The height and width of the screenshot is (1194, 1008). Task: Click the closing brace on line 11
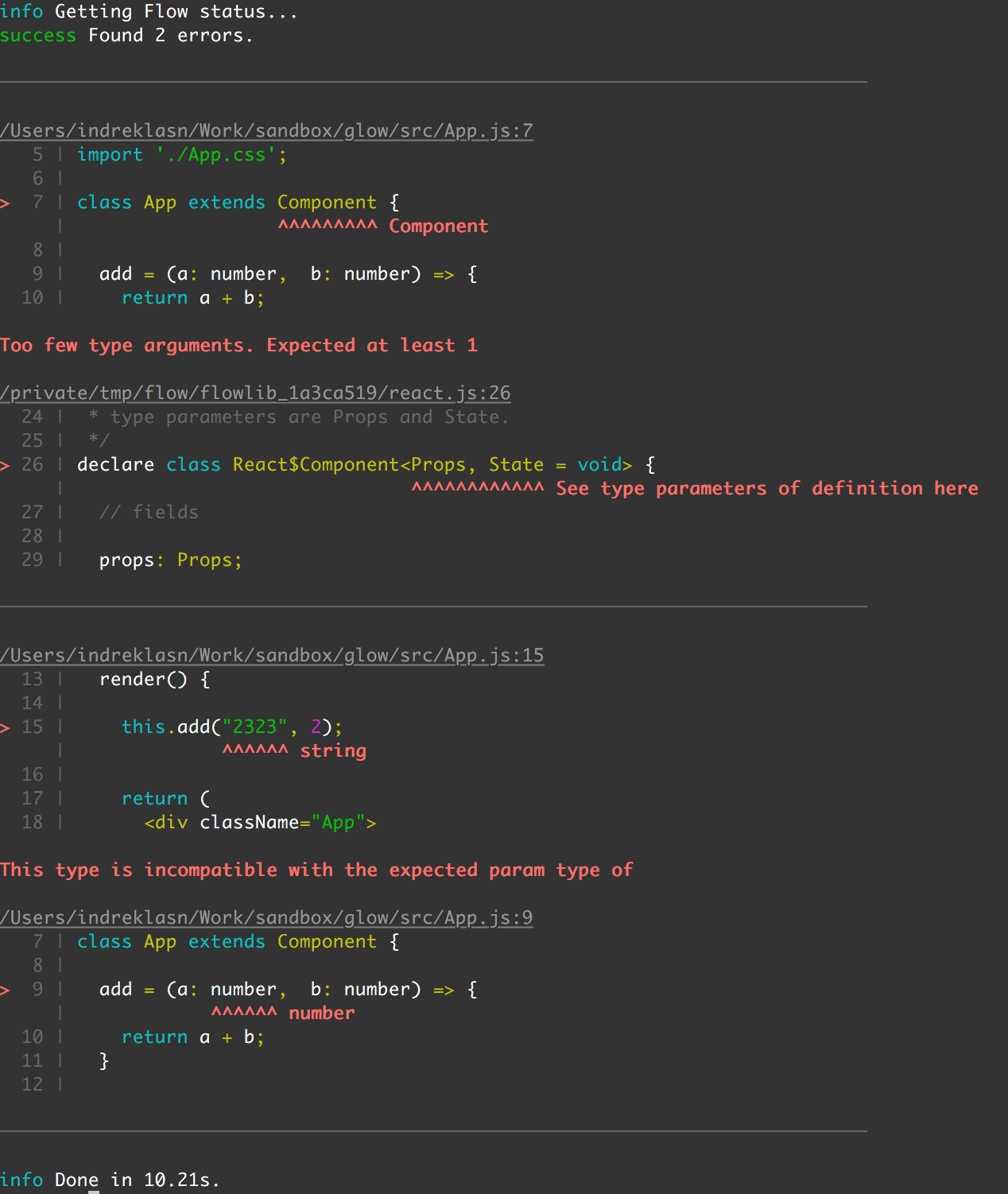104,1060
